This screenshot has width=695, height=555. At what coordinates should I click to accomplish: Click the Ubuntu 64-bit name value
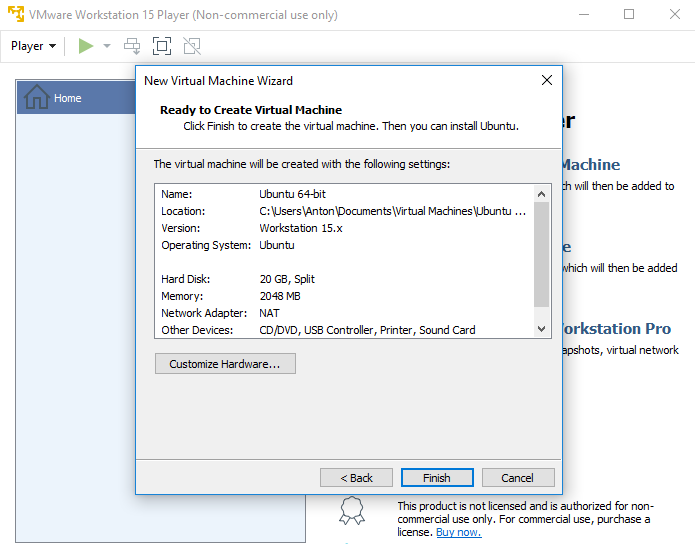coord(293,194)
